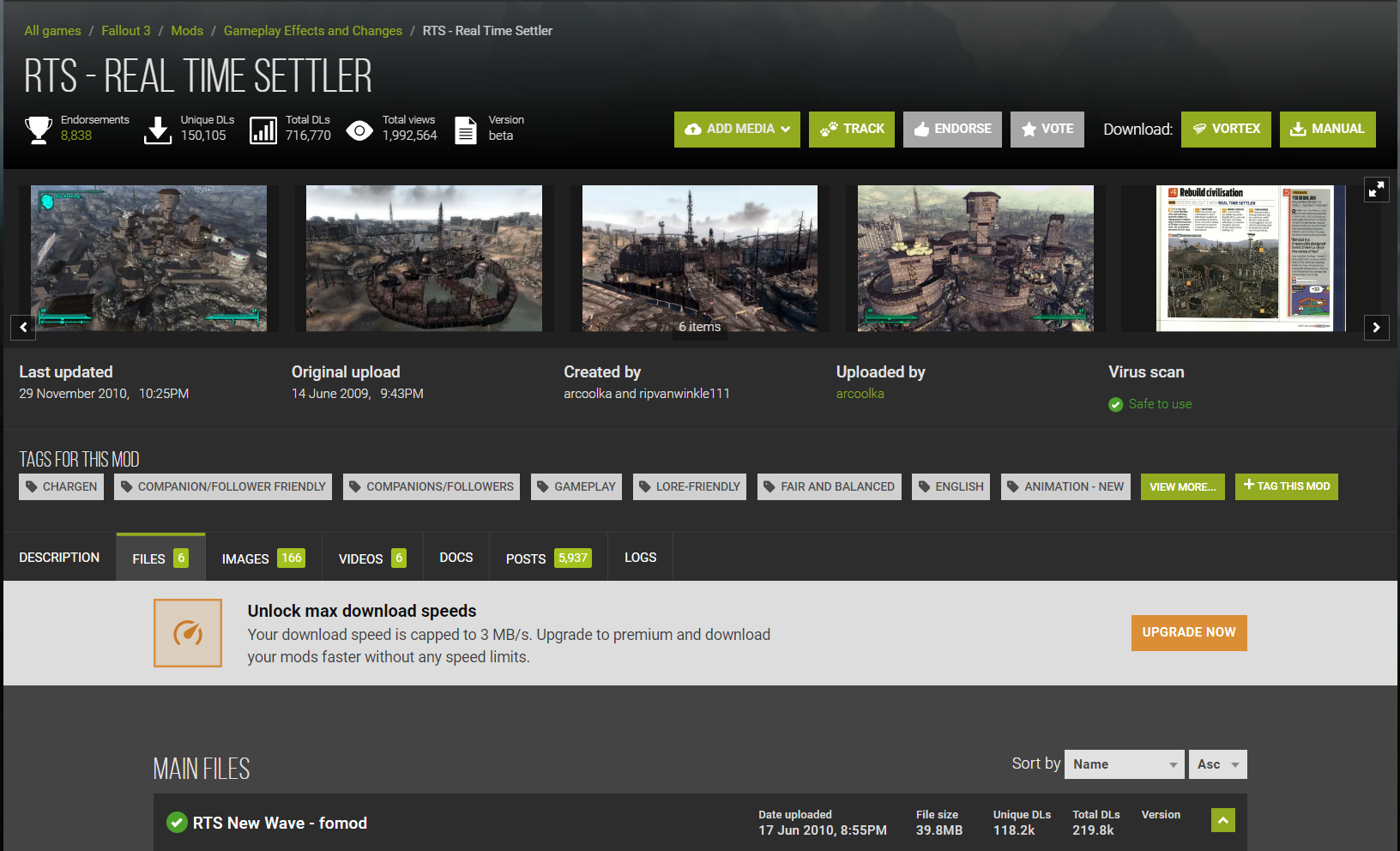
Task: Select the COMPANIONS/FOLLOWERS tag
Action: (431, 486)
